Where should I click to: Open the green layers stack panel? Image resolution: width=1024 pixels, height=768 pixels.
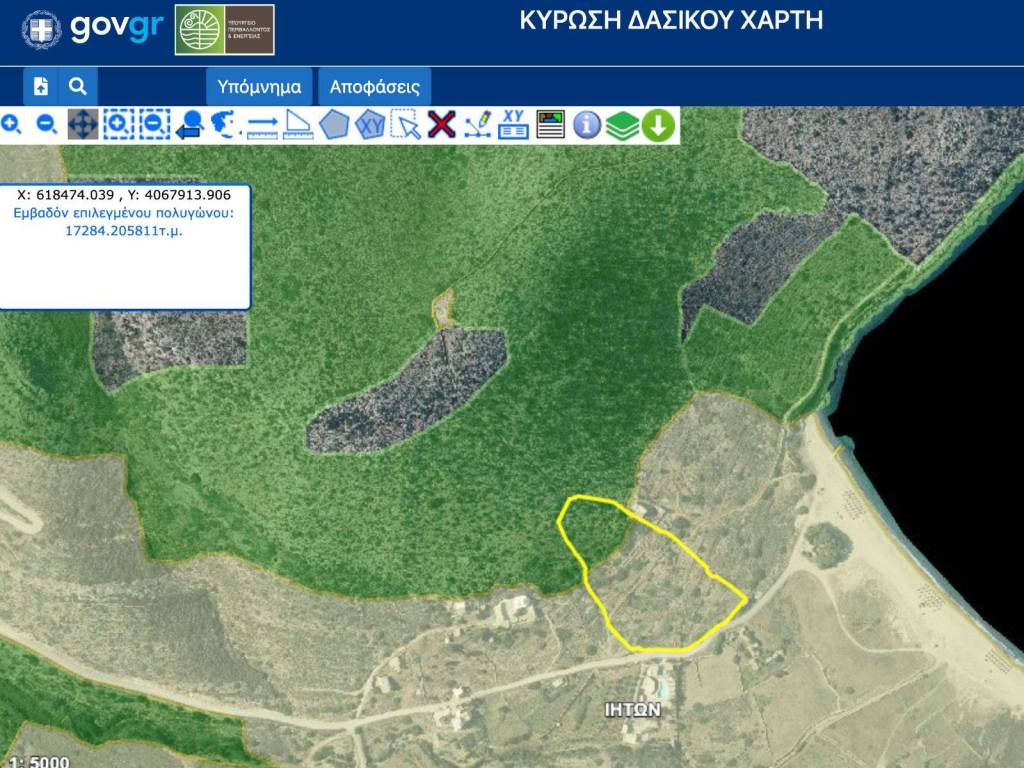coord(622,125)
